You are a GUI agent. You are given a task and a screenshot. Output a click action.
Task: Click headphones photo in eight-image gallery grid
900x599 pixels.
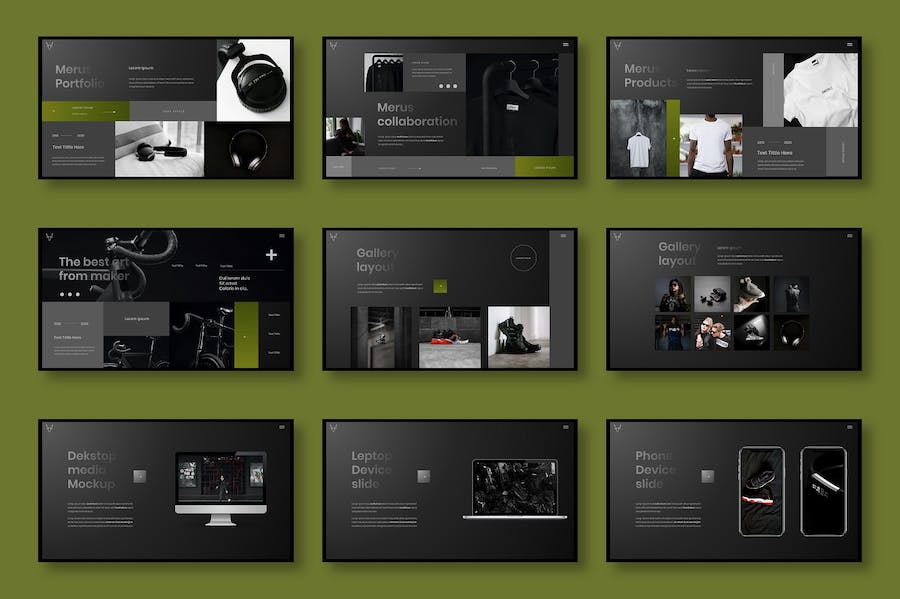(x=790, y=332)
